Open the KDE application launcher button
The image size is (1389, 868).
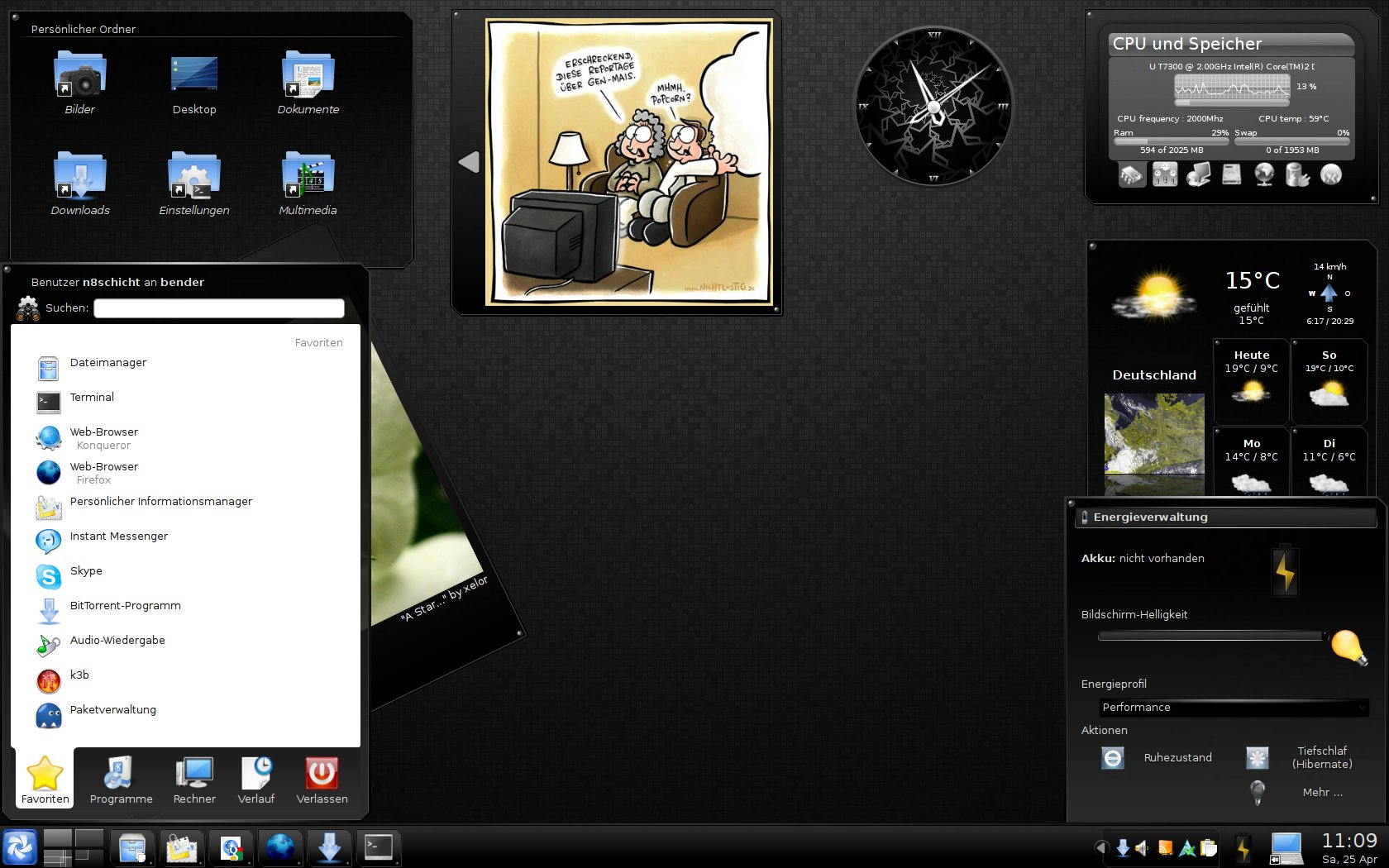click(x=19, y=847)
